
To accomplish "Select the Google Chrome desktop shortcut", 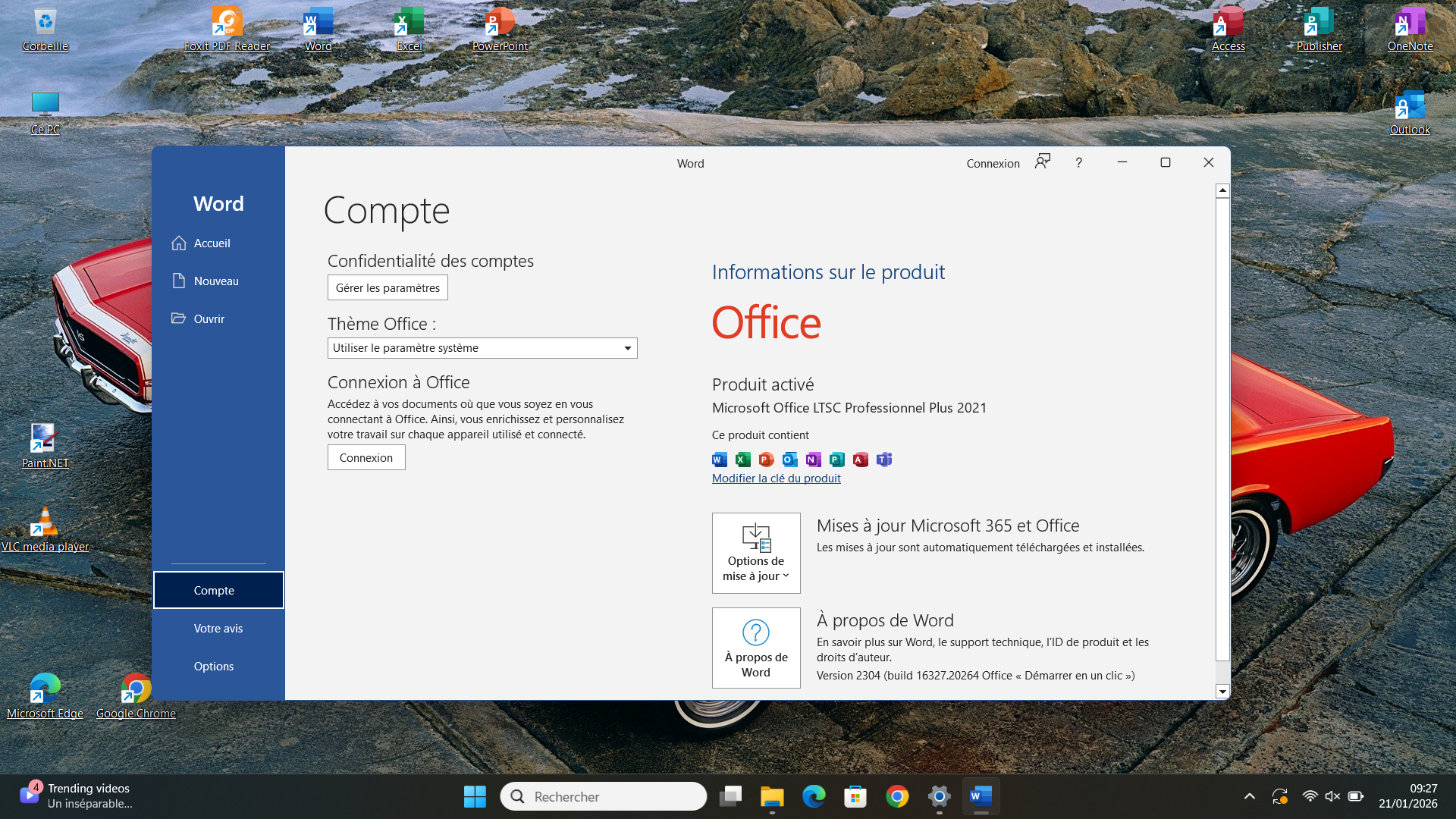I will [136, 698].
